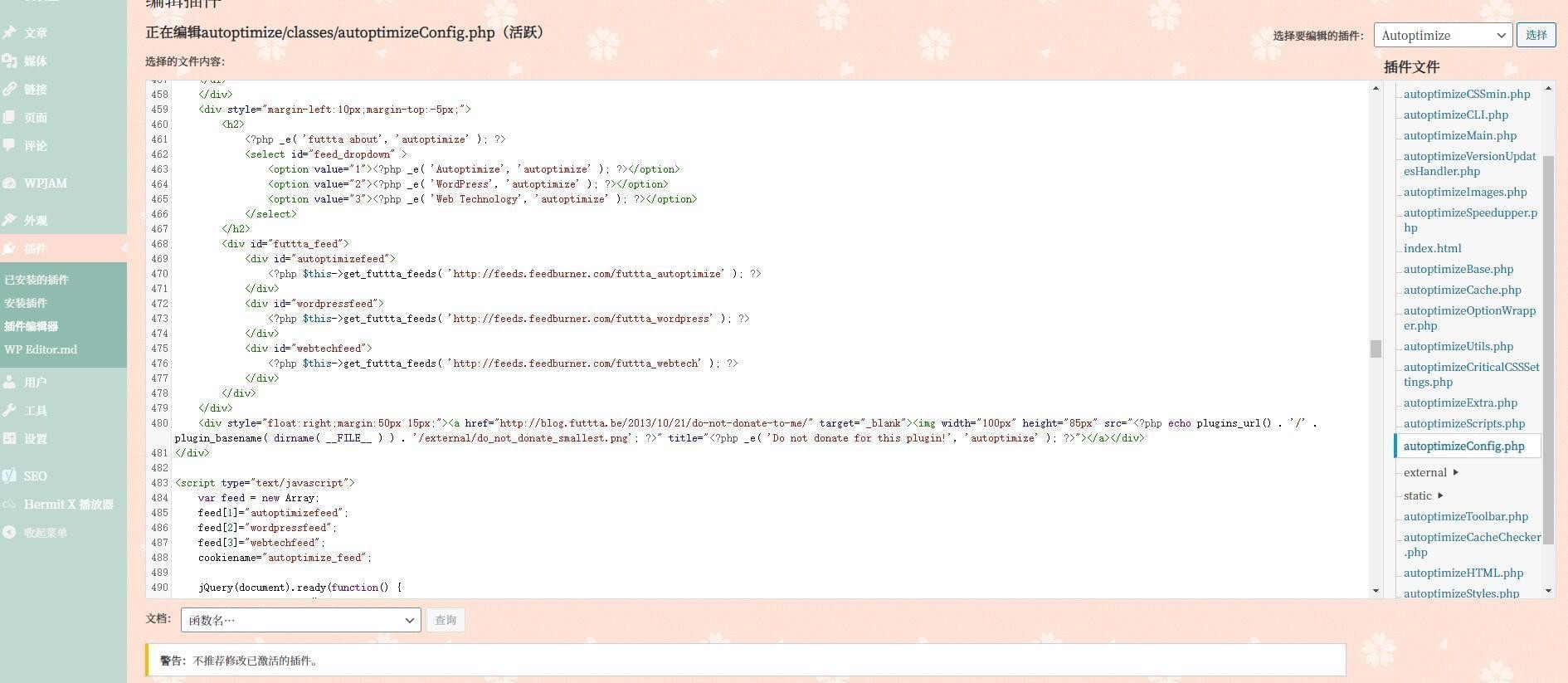Screen dimensions: 1568x683
Task: Click the 查询 lookup button
Action: click(x=446, y=620)
